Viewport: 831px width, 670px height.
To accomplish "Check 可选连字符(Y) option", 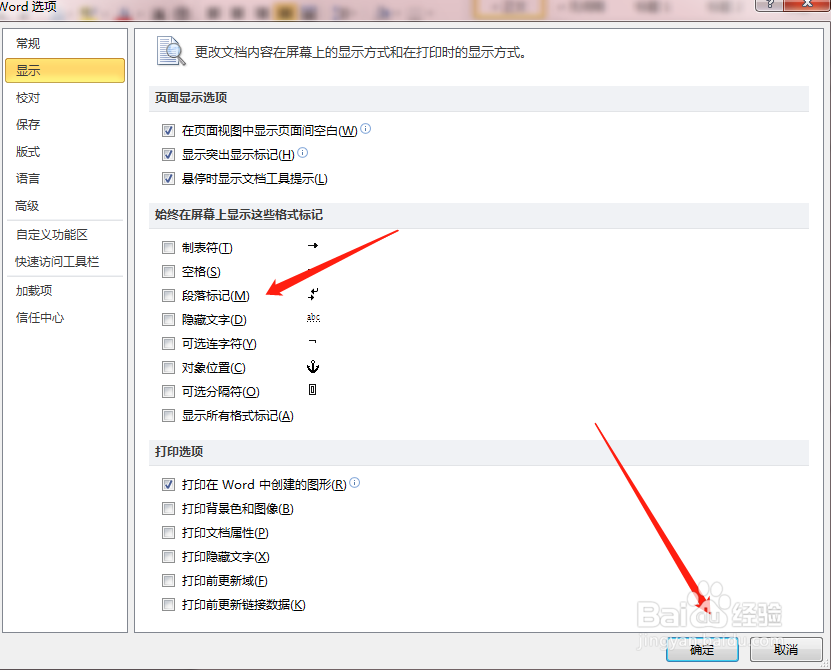I will [x=168, y=343].
